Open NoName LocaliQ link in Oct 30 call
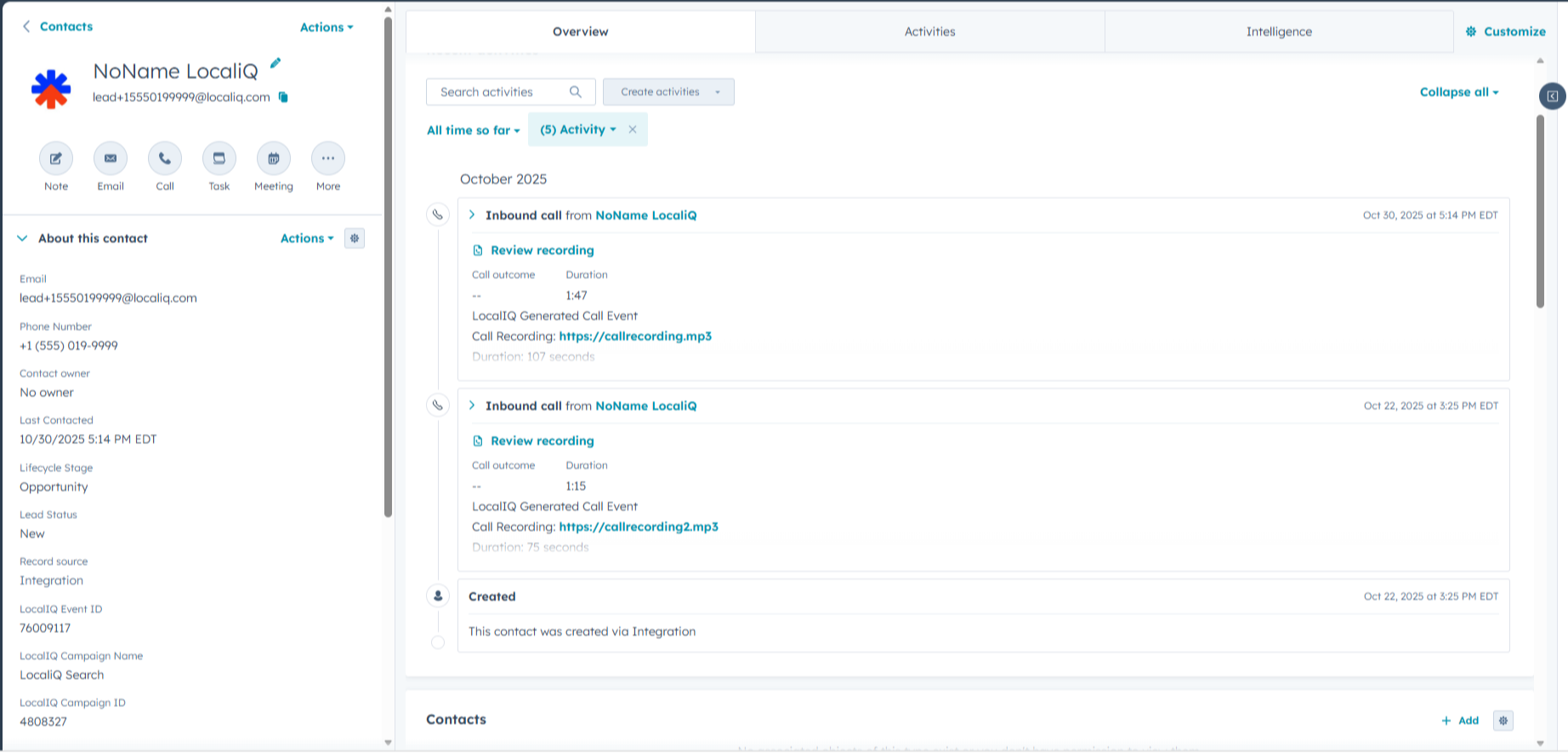Viewport: 1568px width, 753px height. coord(646,215)
